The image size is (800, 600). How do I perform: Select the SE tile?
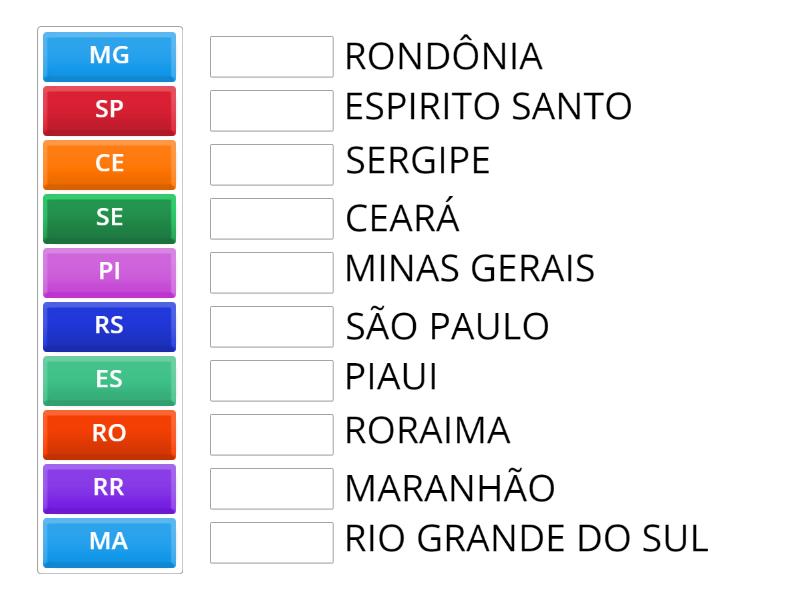[108, 218]
